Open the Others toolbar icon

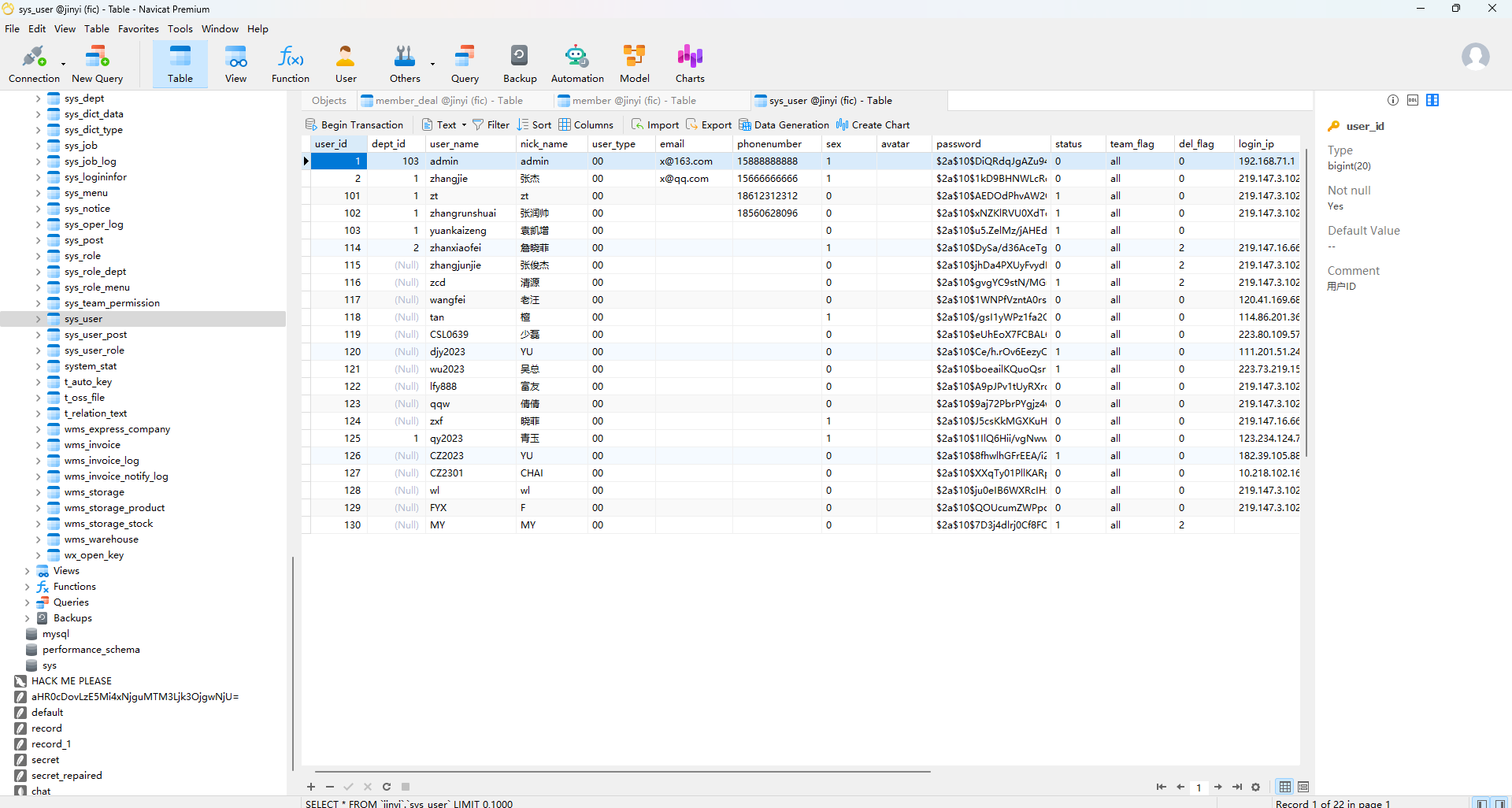click(x=405, y=63)
